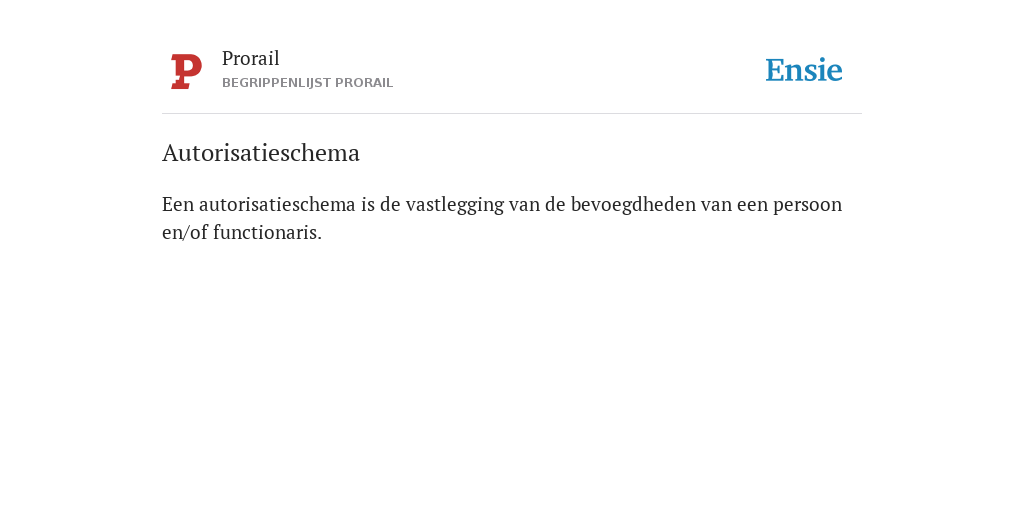Click the word 'is' in the definition sentence
This screenshot has height=512, width=1024.
[x=368, y=204]
